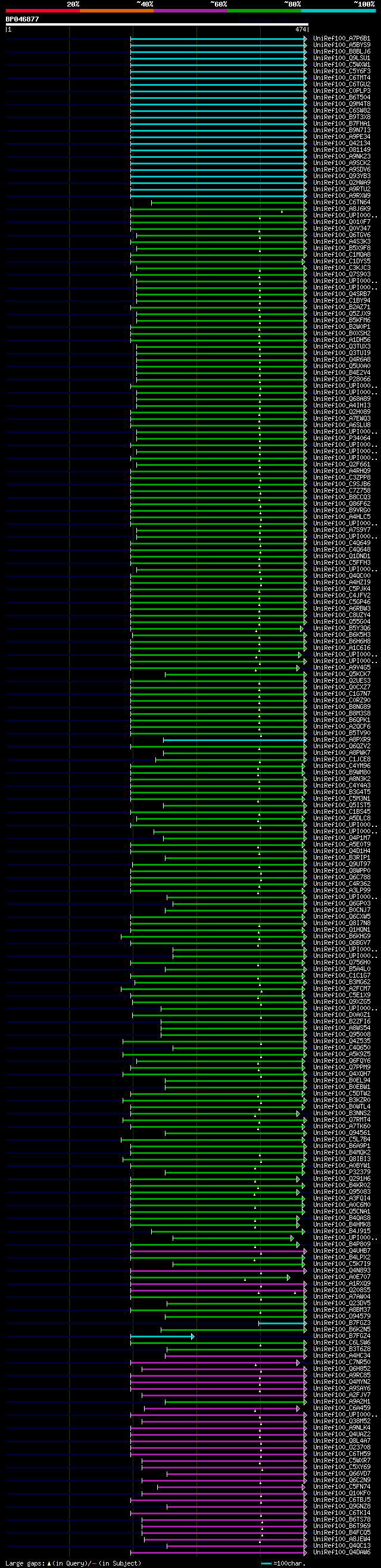Open hit UniRef100_B8BLJ6
This screenshot has height=1568, width=381.
pyautogui.click(x=342, y=52)
